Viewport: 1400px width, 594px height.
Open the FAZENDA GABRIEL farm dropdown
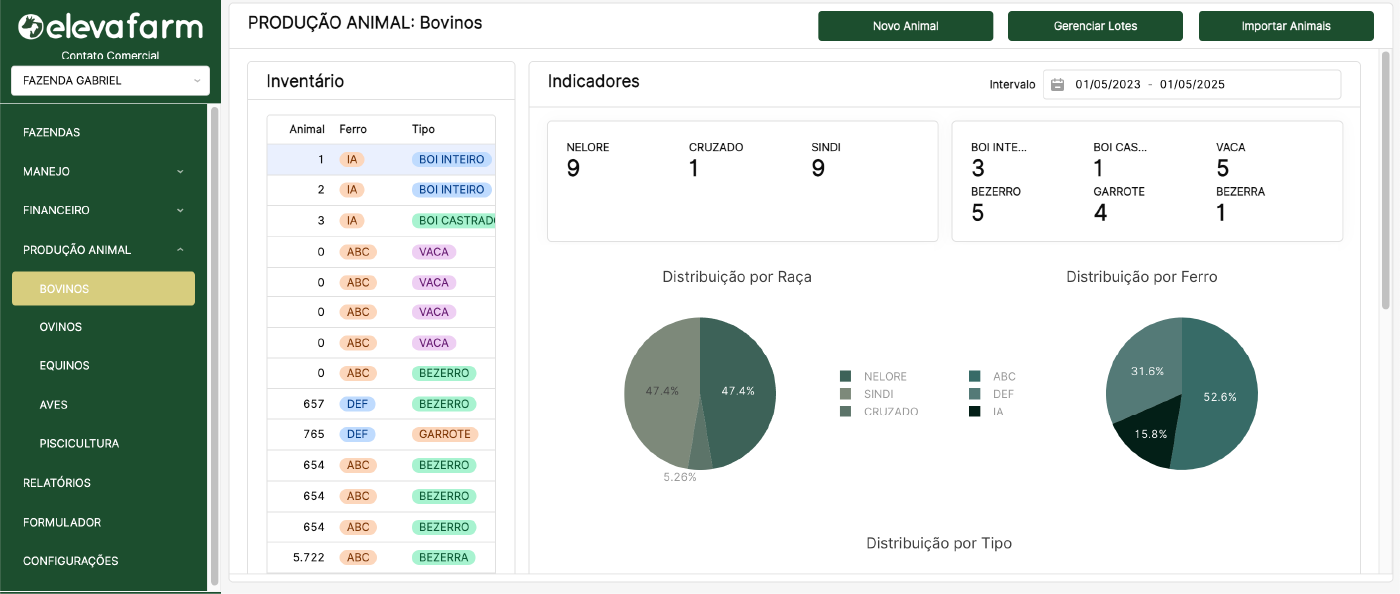[x=110, y=81]
